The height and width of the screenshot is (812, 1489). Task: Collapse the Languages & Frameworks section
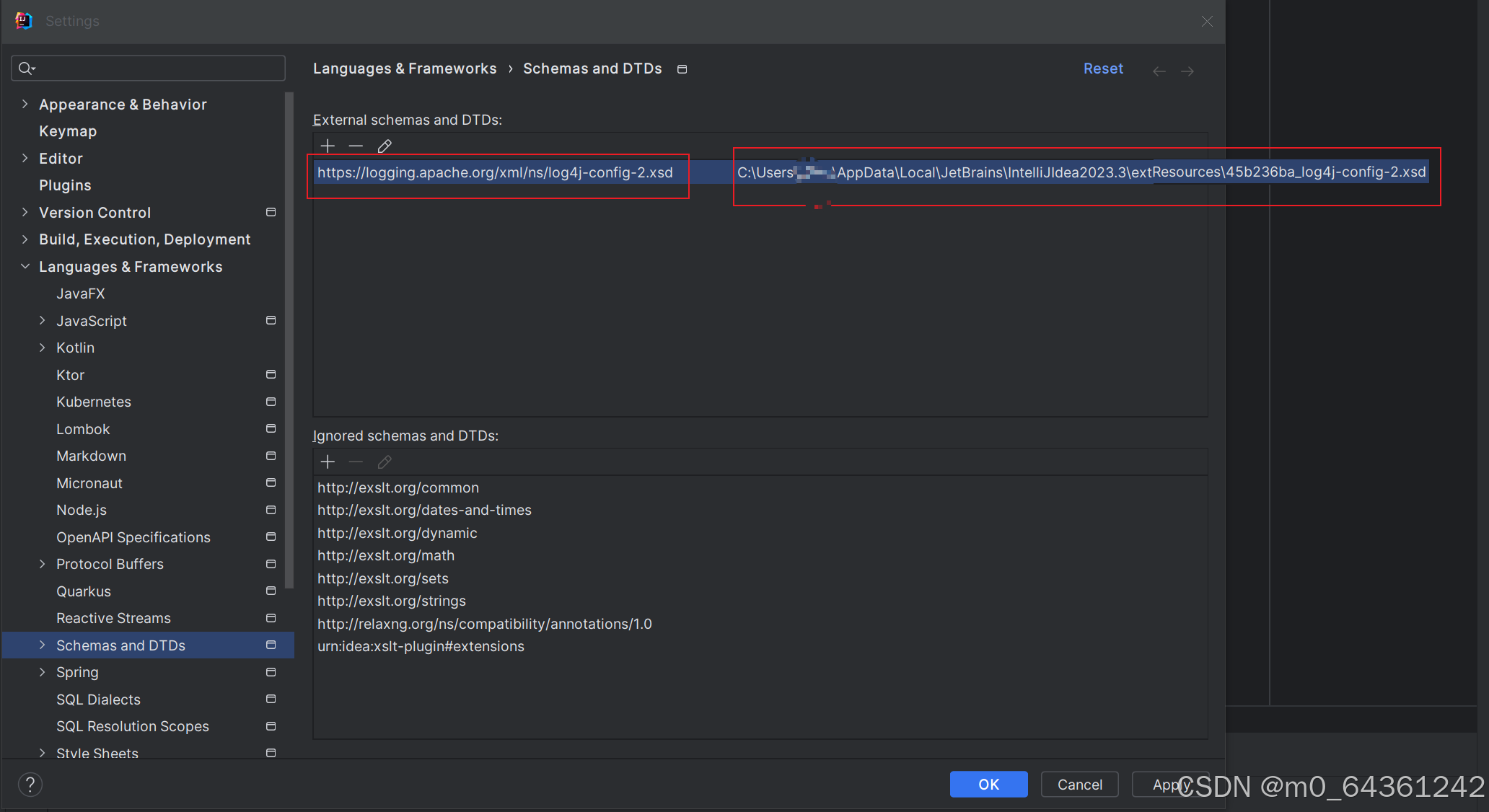pyautogui.click(x=25, y=266)
